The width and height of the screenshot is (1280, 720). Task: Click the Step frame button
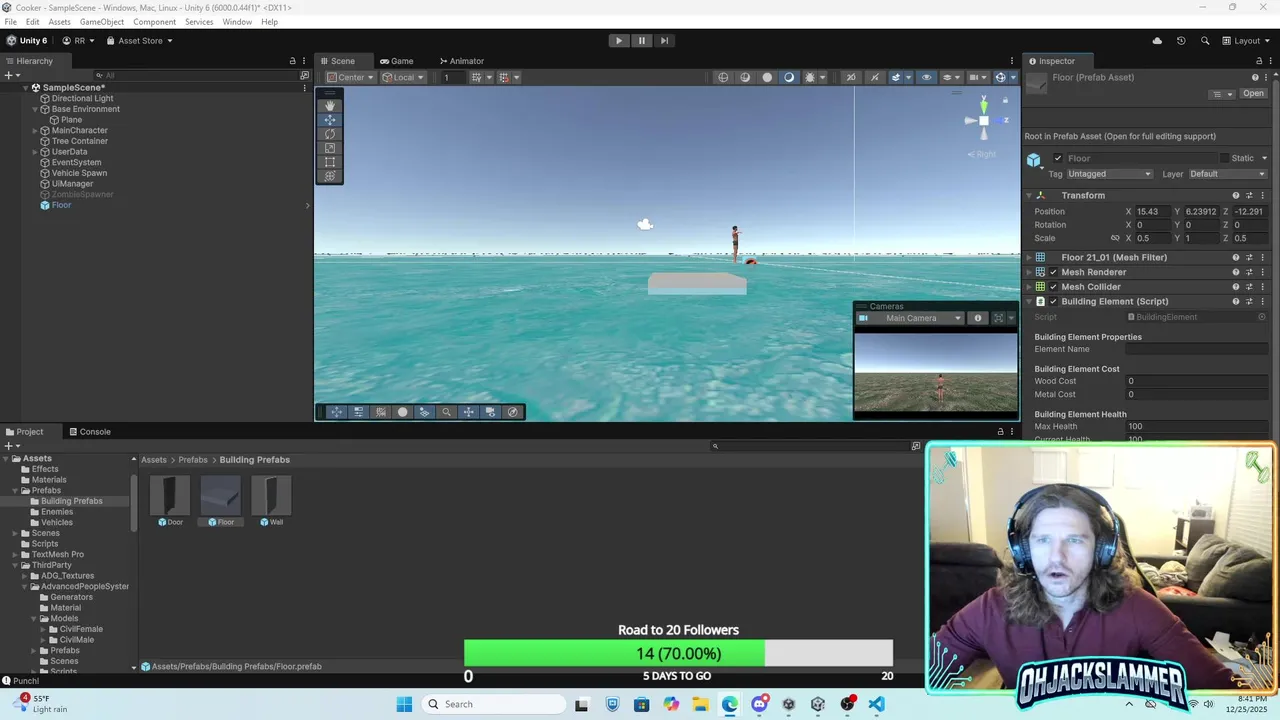(664, 41)
